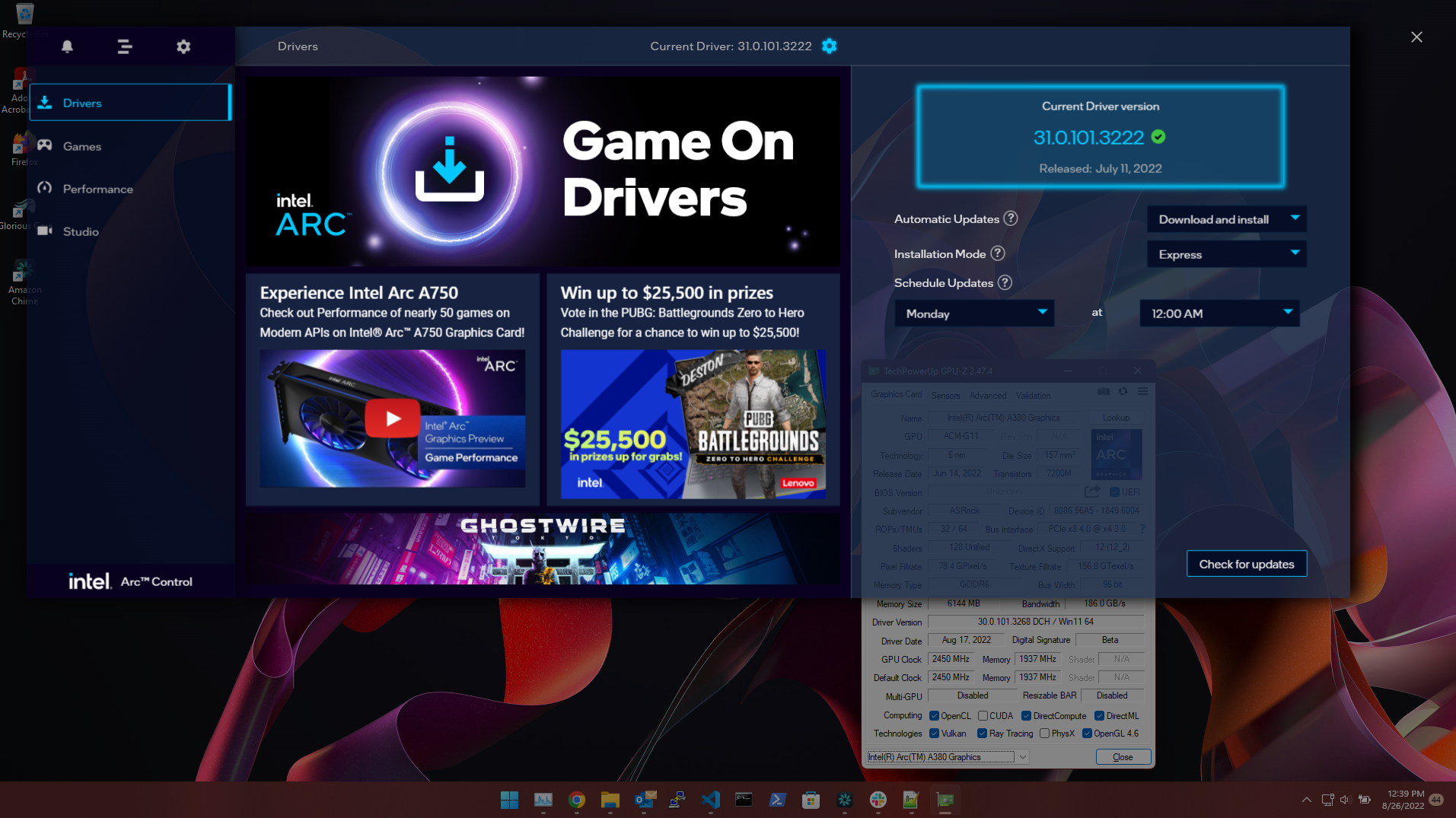The height and width of the screenshot is (818, 1456).
Task: Toggle the OpenCL checkbox in GPU-Z
Action: coord(934,716)
